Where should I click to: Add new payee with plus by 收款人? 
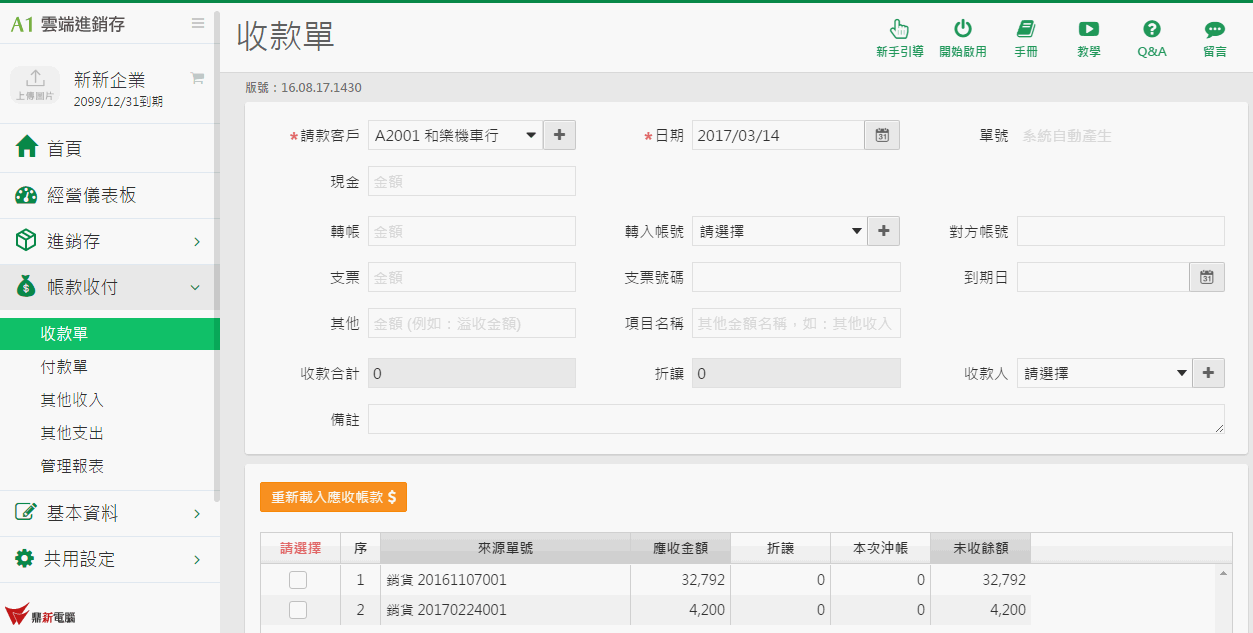1208,373
